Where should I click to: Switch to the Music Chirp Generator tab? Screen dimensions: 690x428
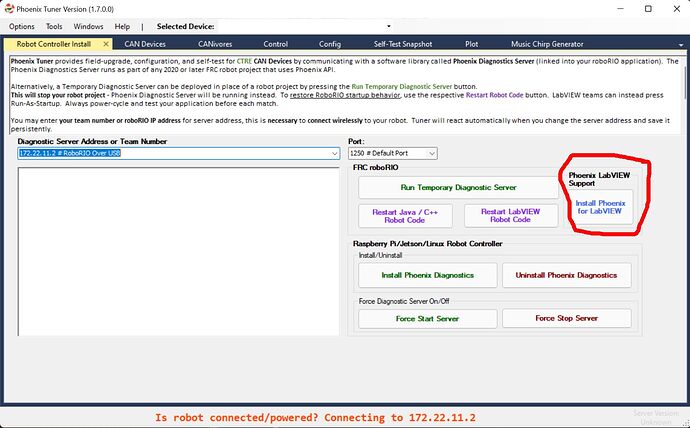[x=547, y=44]
